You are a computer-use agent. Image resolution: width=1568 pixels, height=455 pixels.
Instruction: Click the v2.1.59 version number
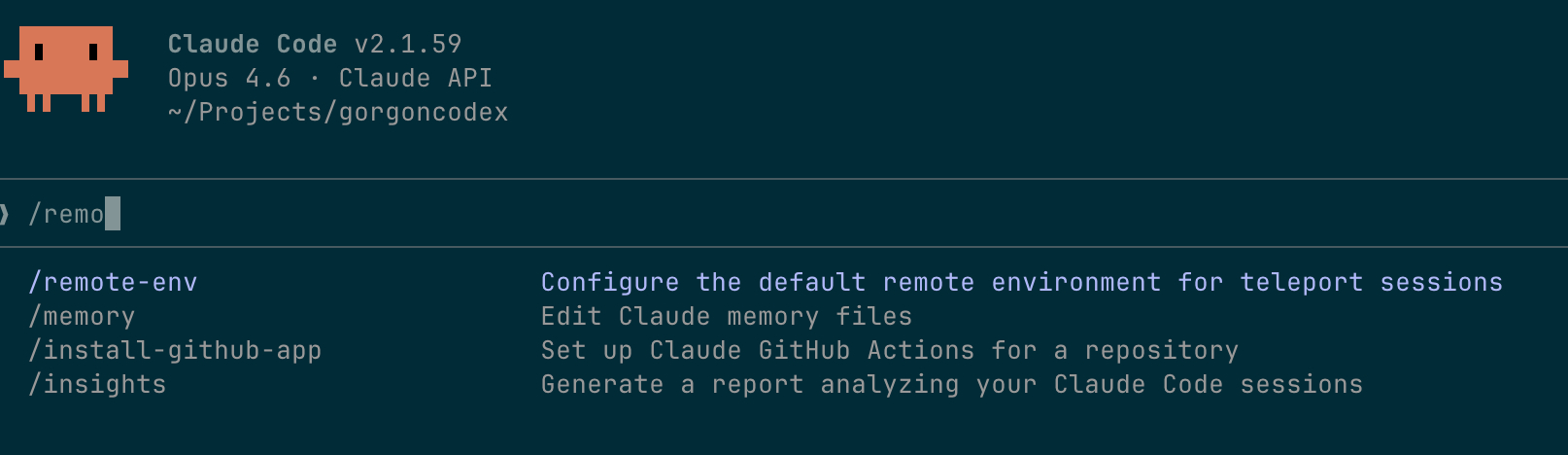pos(408,45)
